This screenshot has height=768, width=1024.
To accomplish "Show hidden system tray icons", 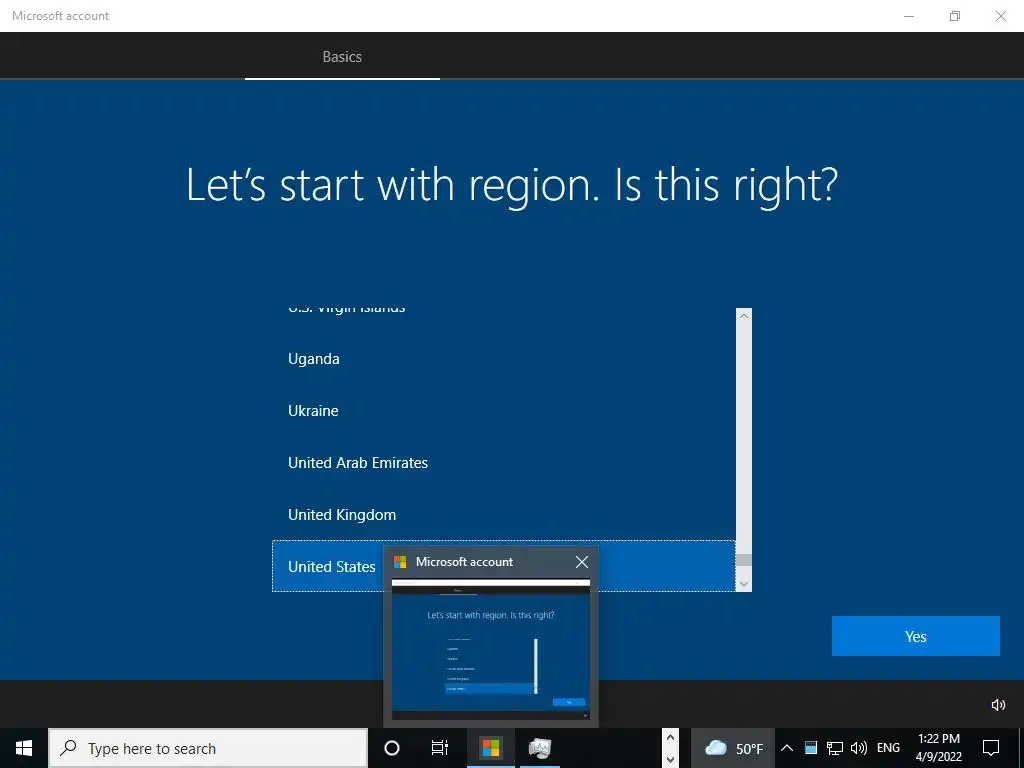I will coord(787,748).
